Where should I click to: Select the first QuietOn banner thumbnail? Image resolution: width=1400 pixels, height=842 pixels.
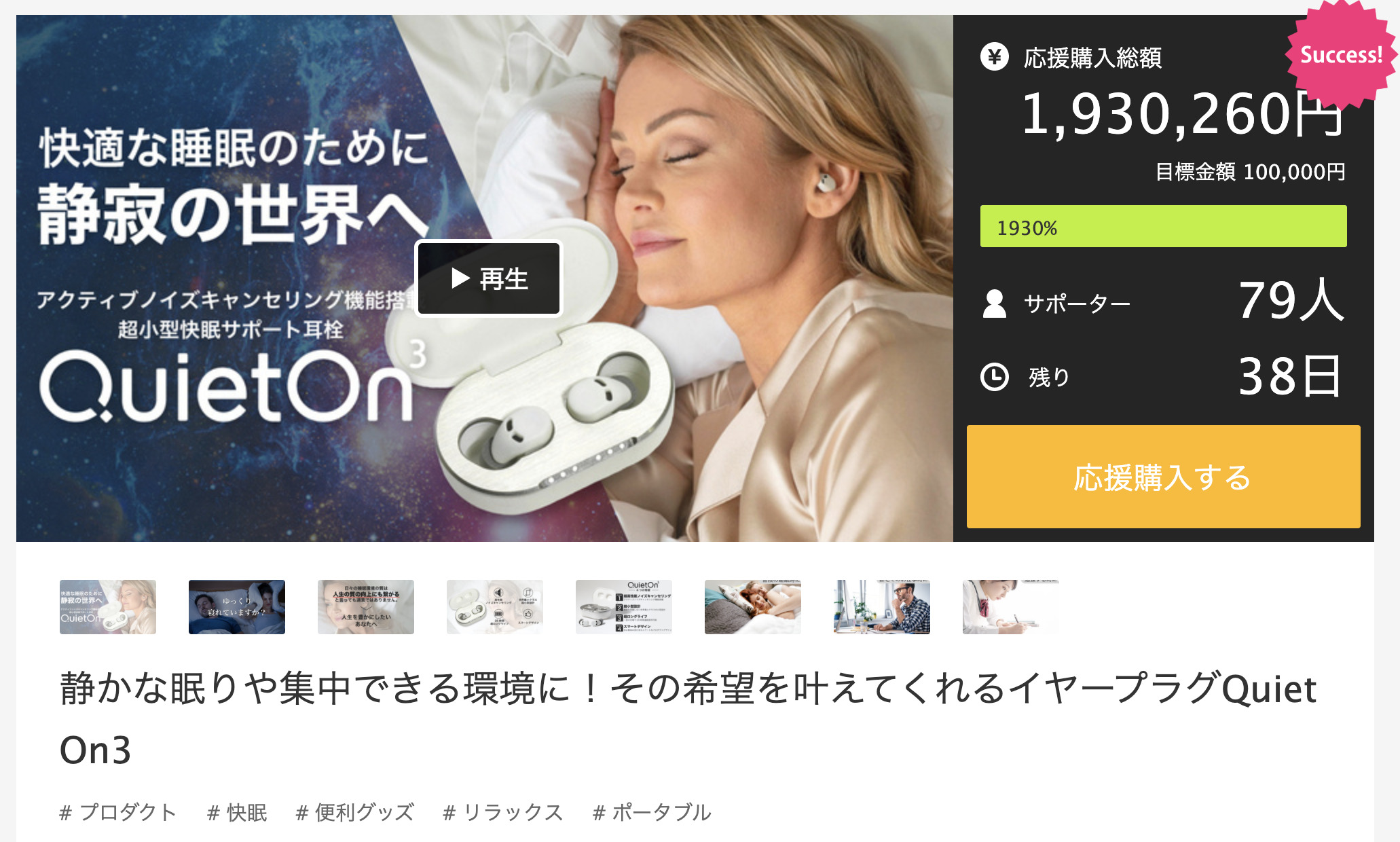108,607
